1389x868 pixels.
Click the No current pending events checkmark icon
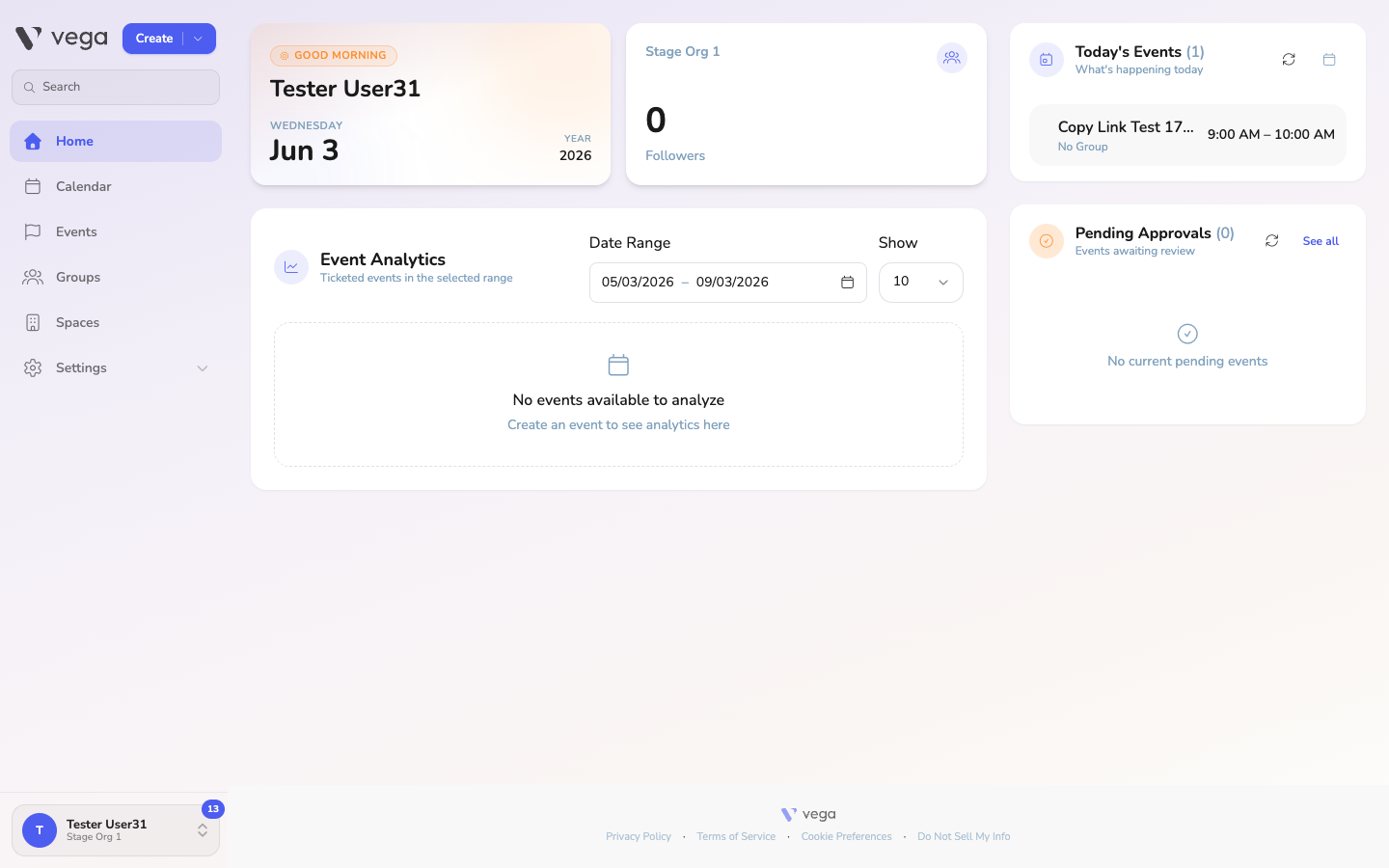pos(1187,334)
